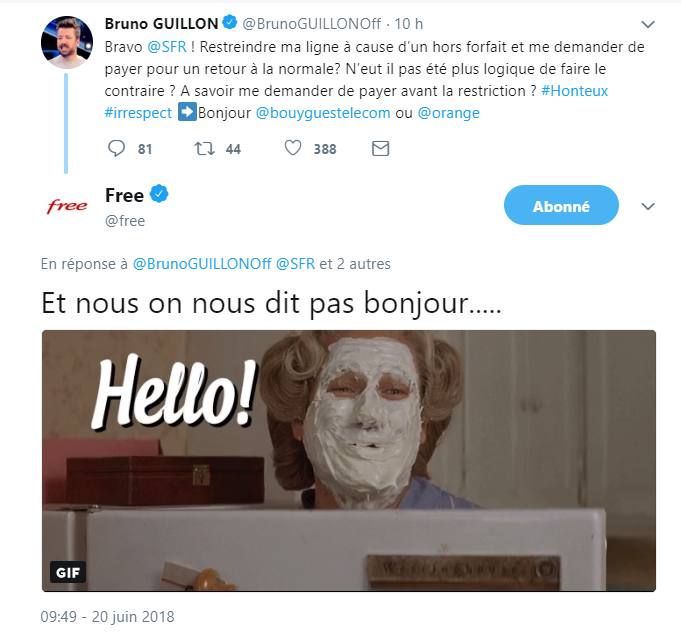The height and width of the screenshot is (633, 681).
Task: Expand the chevron menu on Bruno's tweet
Action: tap(648, 24)
